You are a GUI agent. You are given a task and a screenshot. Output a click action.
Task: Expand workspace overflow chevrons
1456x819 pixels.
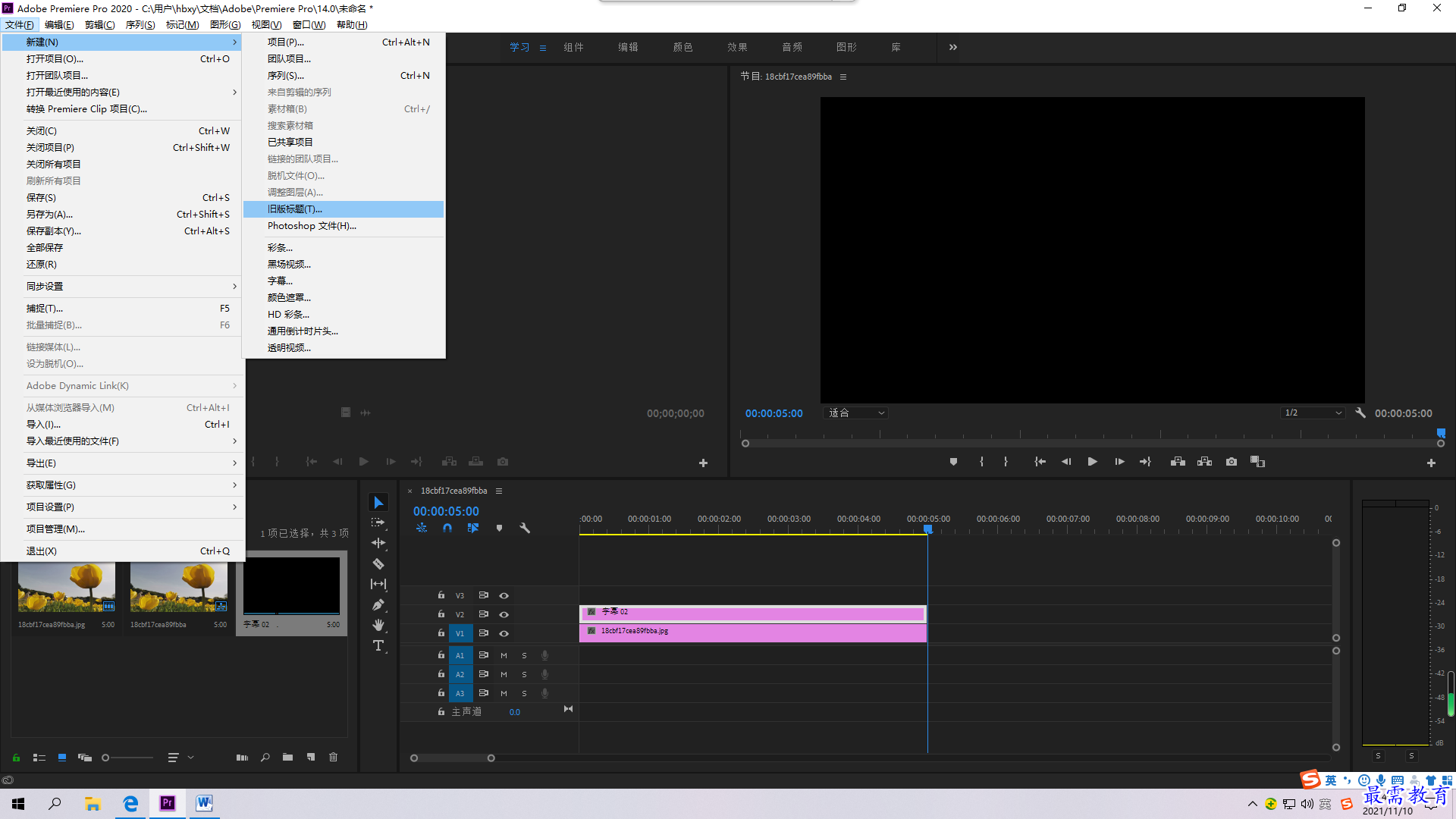point(953,47)
